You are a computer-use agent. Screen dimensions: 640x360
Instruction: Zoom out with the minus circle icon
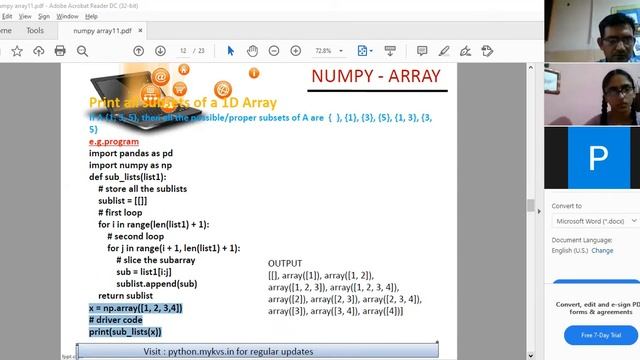[274, 51]
